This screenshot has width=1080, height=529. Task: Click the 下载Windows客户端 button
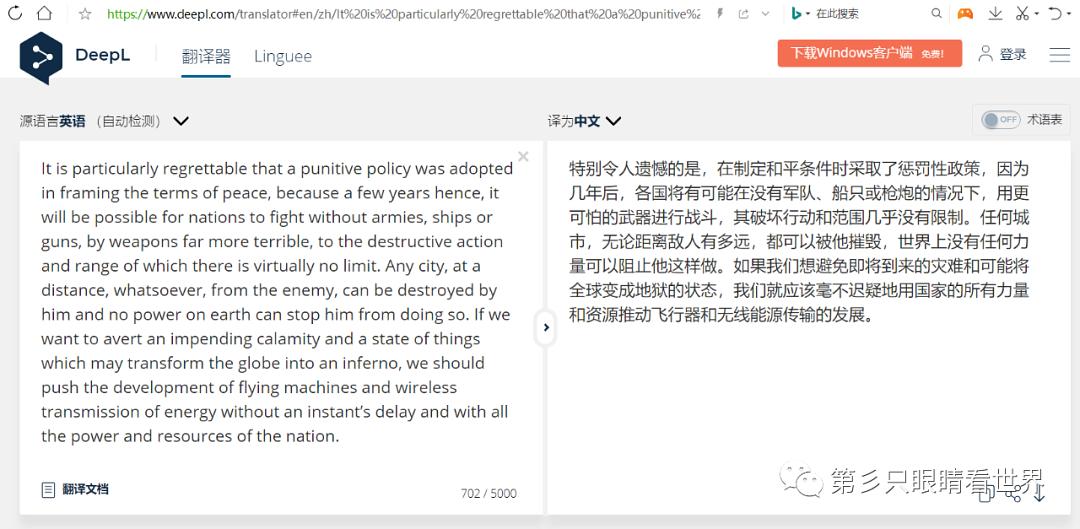point(869,53)
